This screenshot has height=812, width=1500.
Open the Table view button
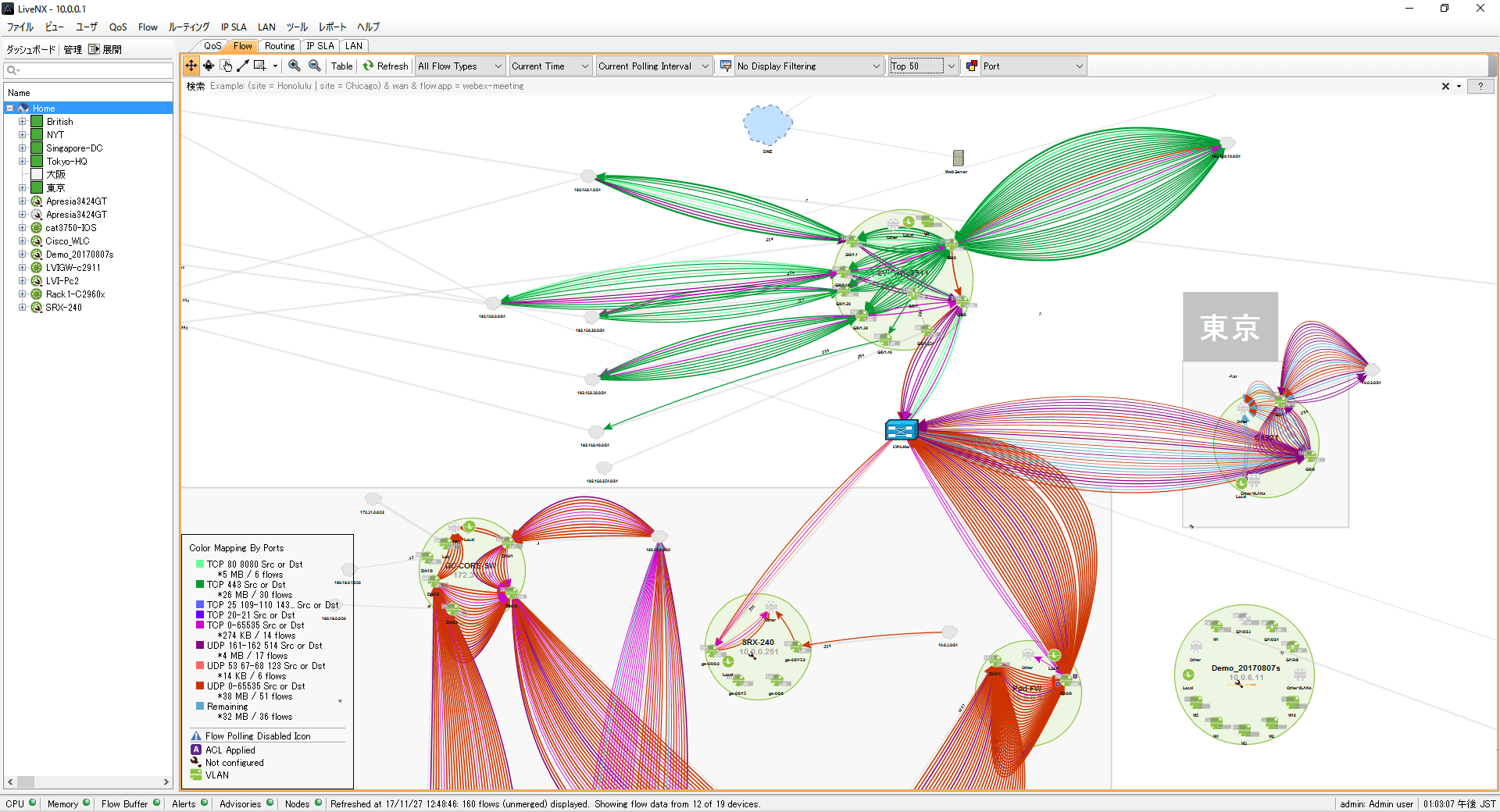[341, 66]
